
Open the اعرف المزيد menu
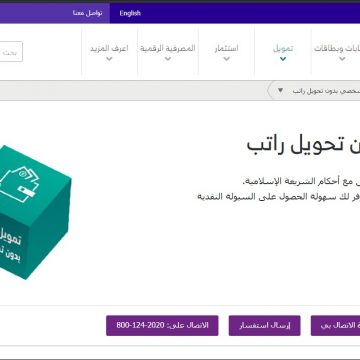point(109,48)
